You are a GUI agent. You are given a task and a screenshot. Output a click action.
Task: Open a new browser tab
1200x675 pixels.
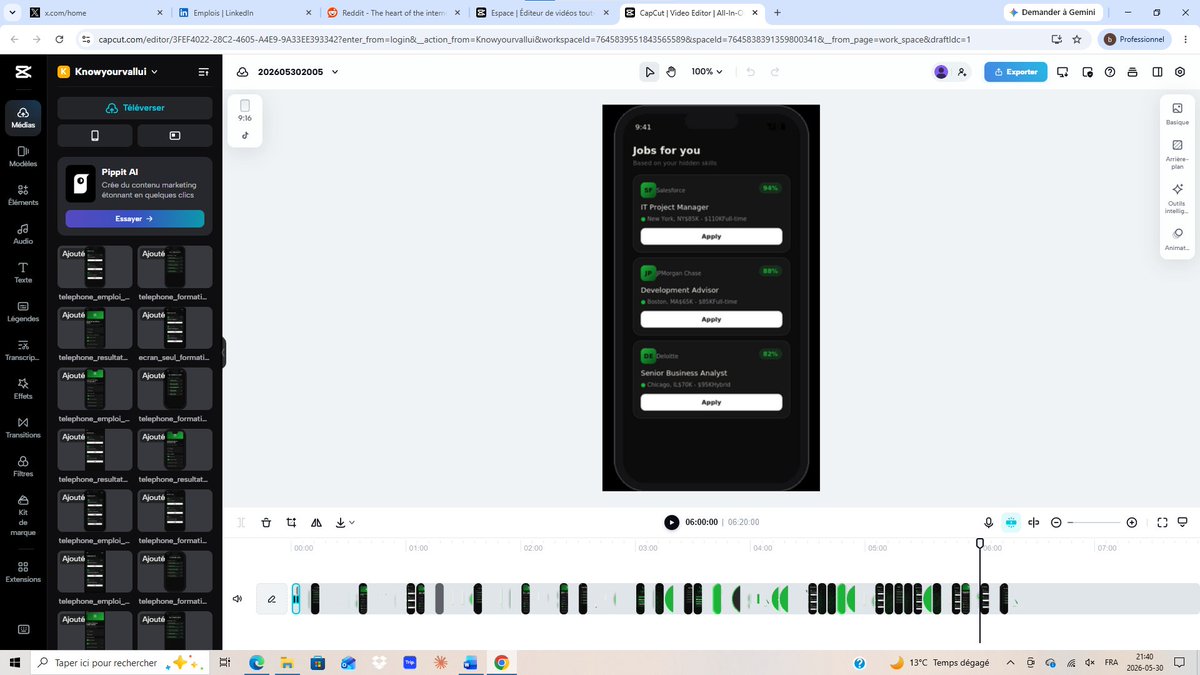pyautogui.click(x=777, y=12)
